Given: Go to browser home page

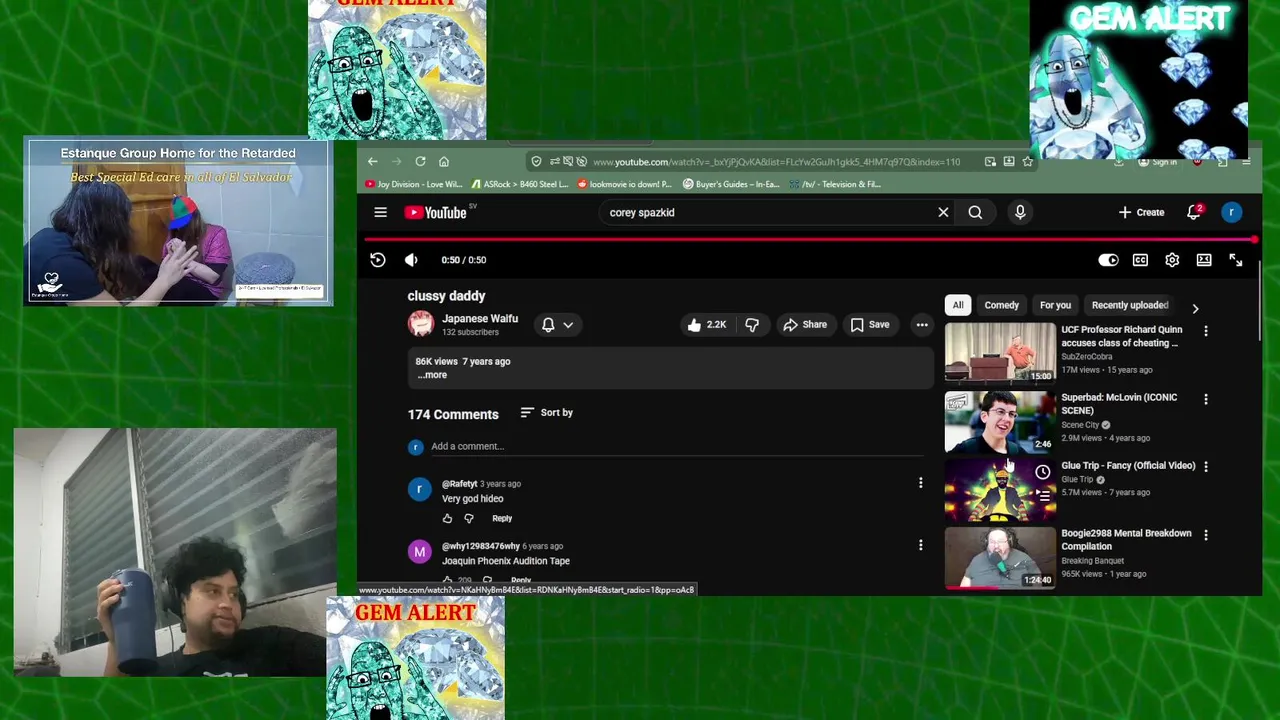Looking at the screenshot, I should 444,162.
